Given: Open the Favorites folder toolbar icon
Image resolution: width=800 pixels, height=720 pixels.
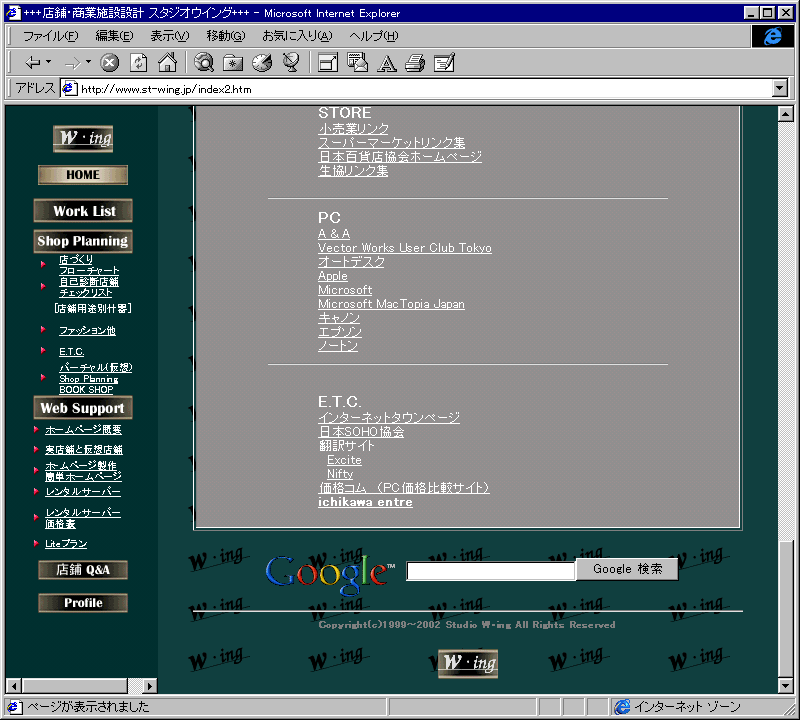Looking at the screenshot, I should (x=233, y=63).
